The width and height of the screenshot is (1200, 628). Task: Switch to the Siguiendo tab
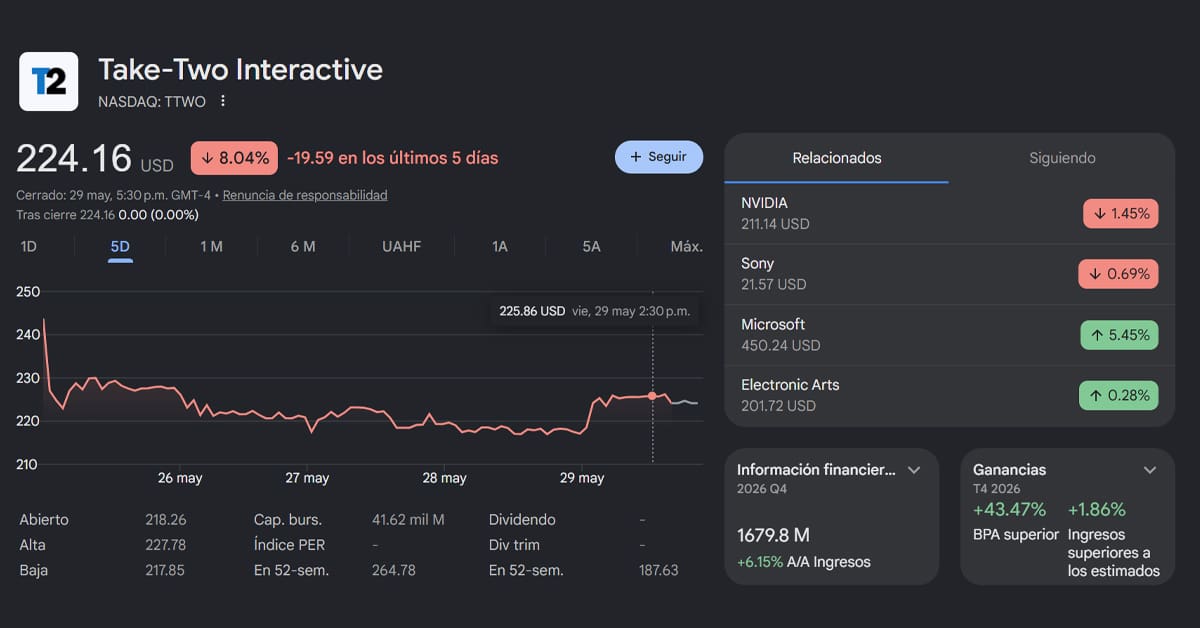click(x=1062, y=158)
